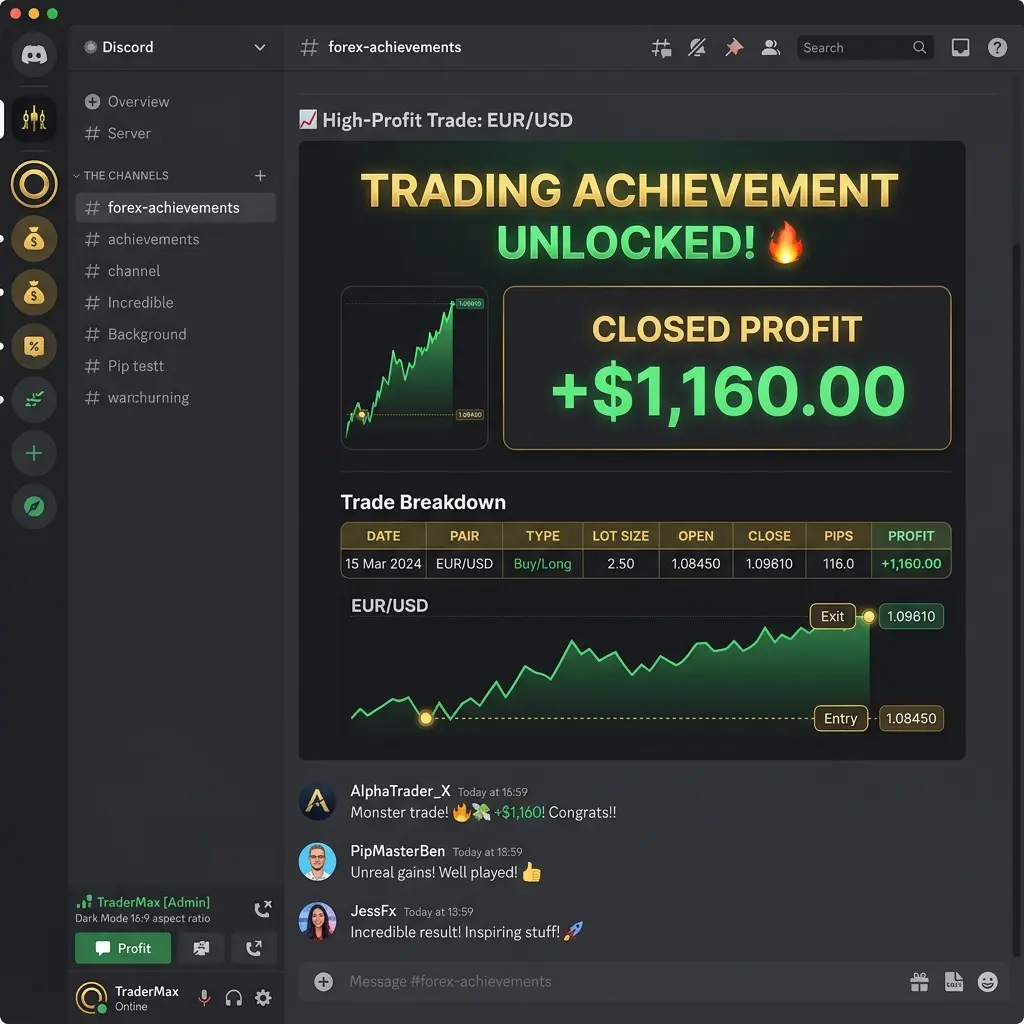Open TraderMax [Admin] voice status
The height and width of the screenshot is (1024, 1024).
[153, 902]
